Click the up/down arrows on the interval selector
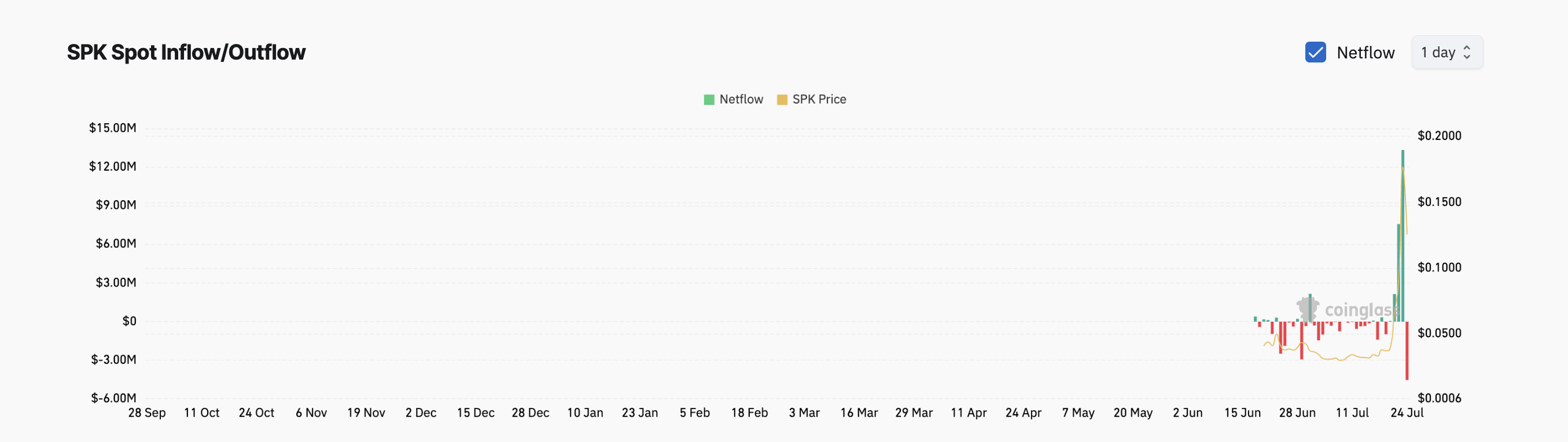 click(1466, 53)
